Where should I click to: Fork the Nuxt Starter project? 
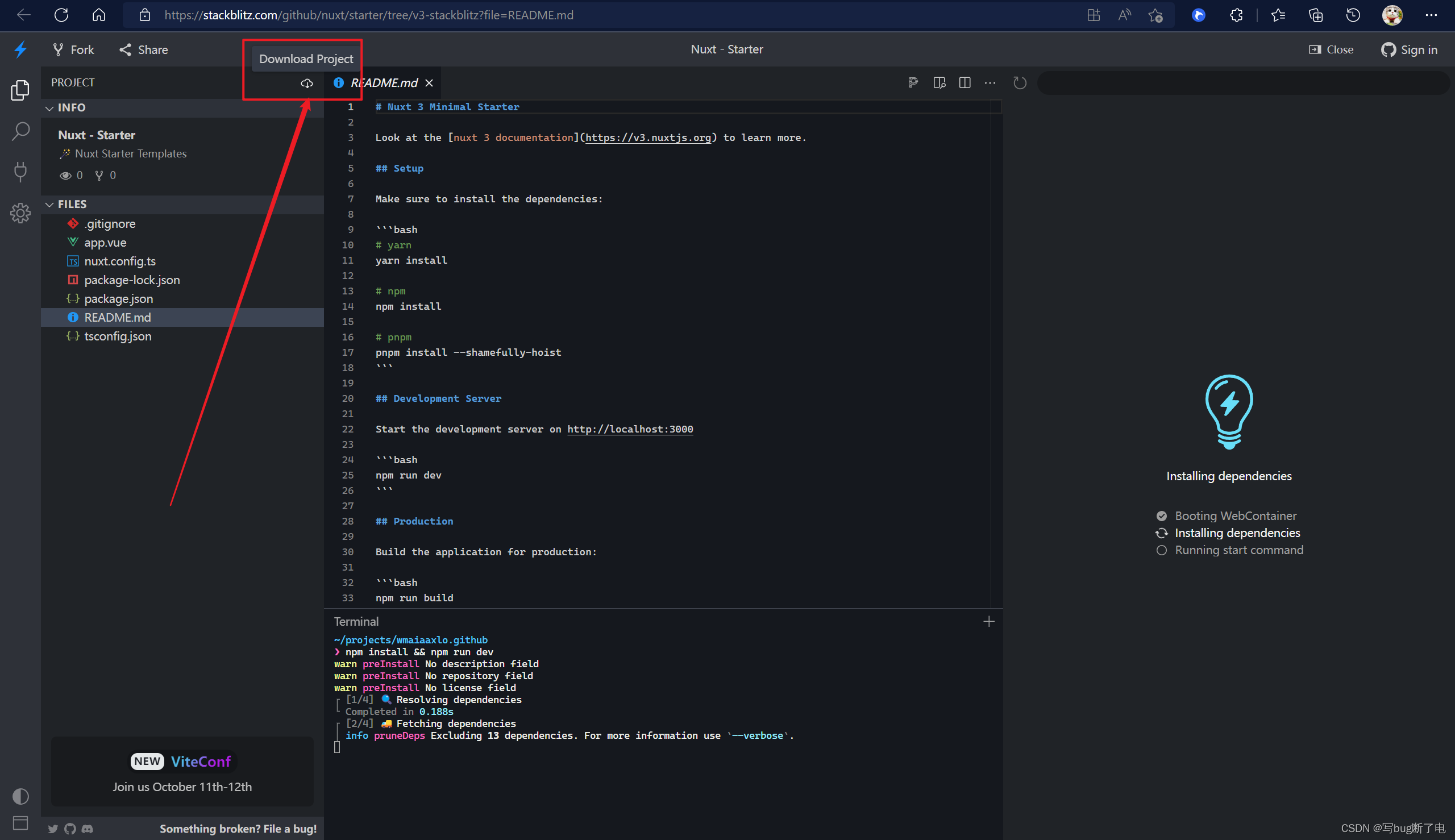pos(73,49)
